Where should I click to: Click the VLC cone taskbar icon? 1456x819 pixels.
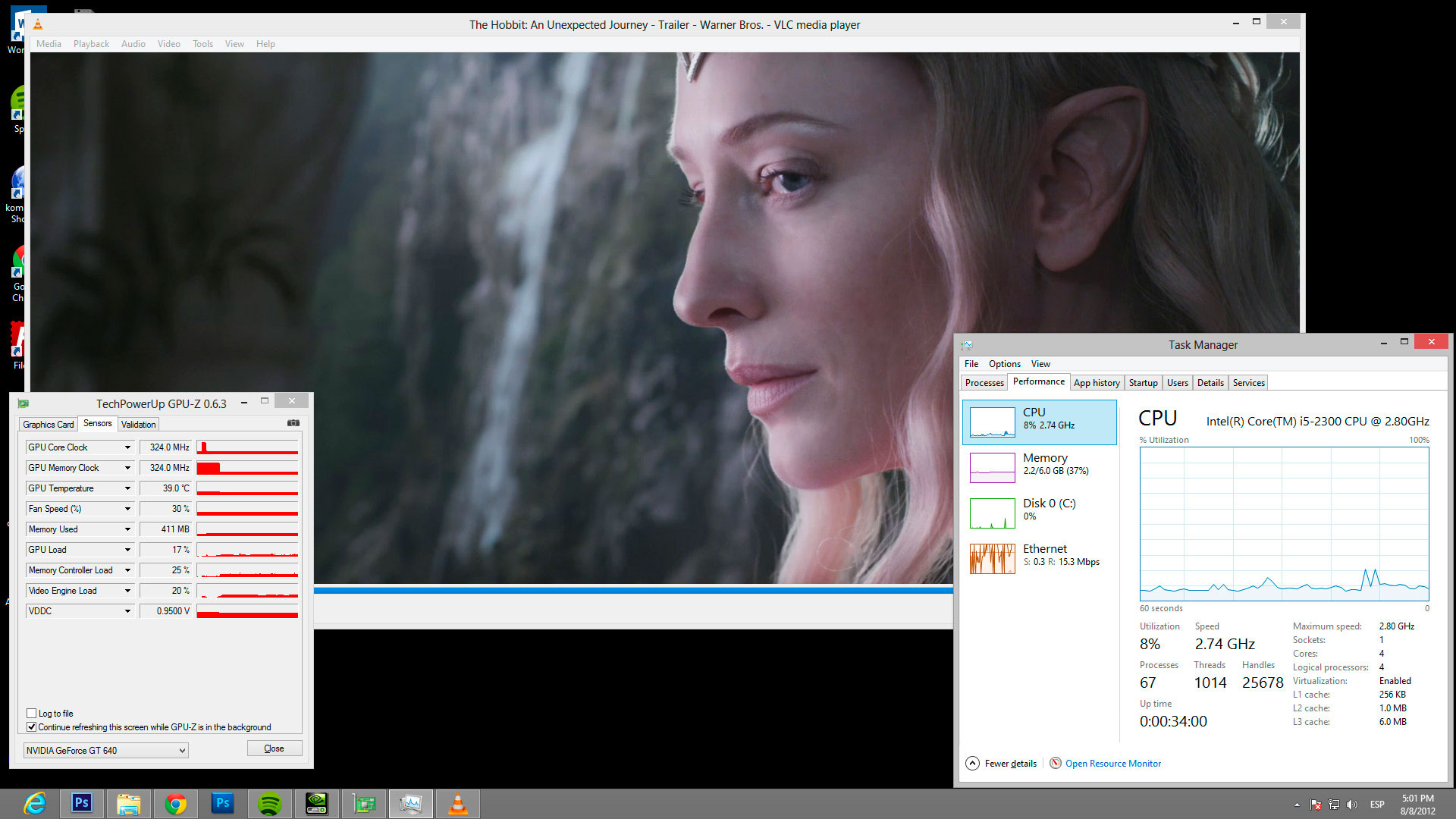pyautogui.click(x=457, y=803)
